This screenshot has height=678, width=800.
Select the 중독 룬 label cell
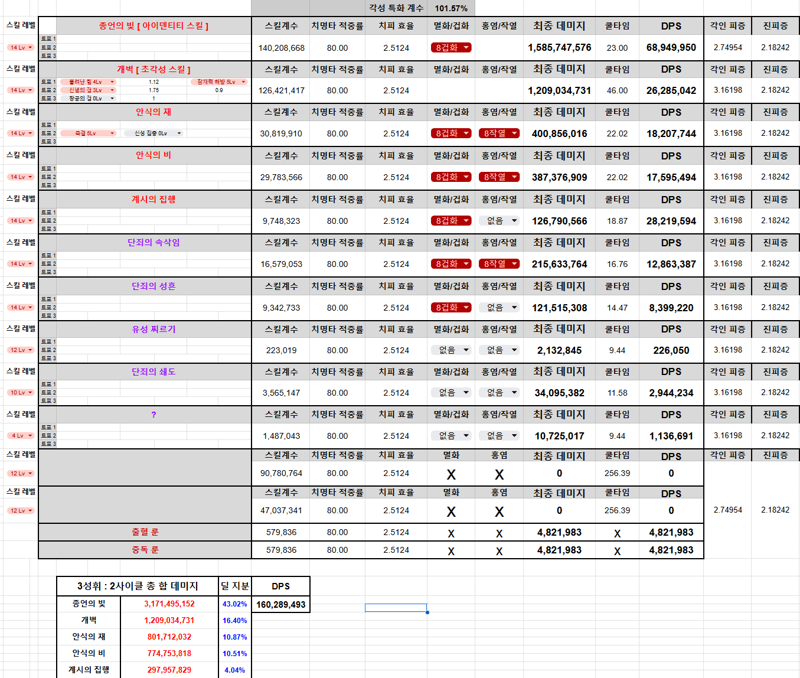click(145, 550)
